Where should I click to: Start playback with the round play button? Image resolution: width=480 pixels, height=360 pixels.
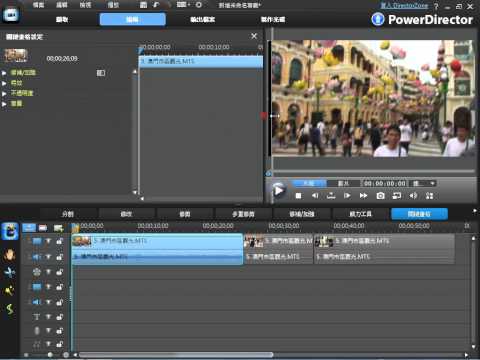[x=278, y=191]
